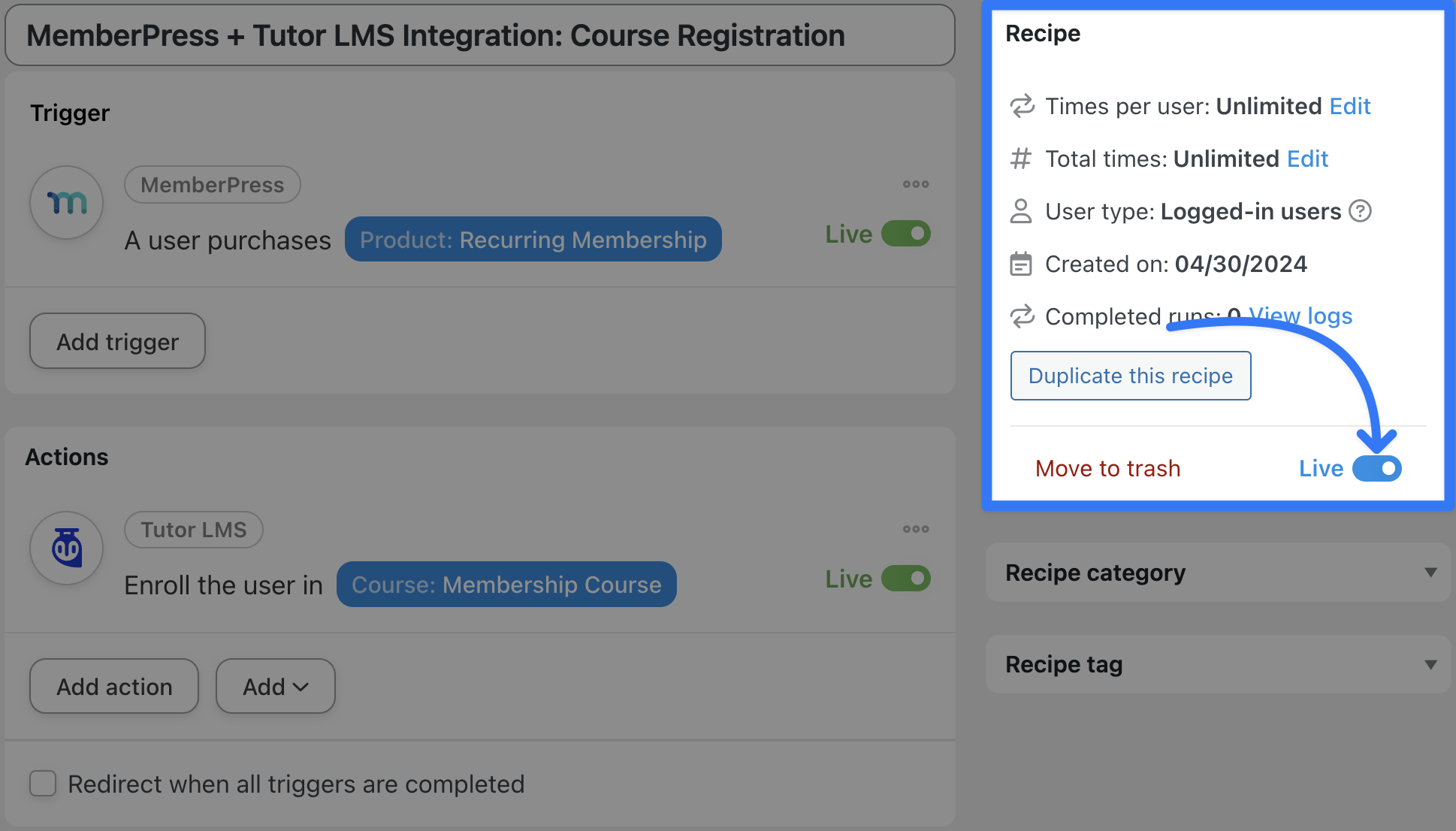Switch off the recipe Live toggle
This screenshot has width=1456, height=831.
pos(1376,468)
